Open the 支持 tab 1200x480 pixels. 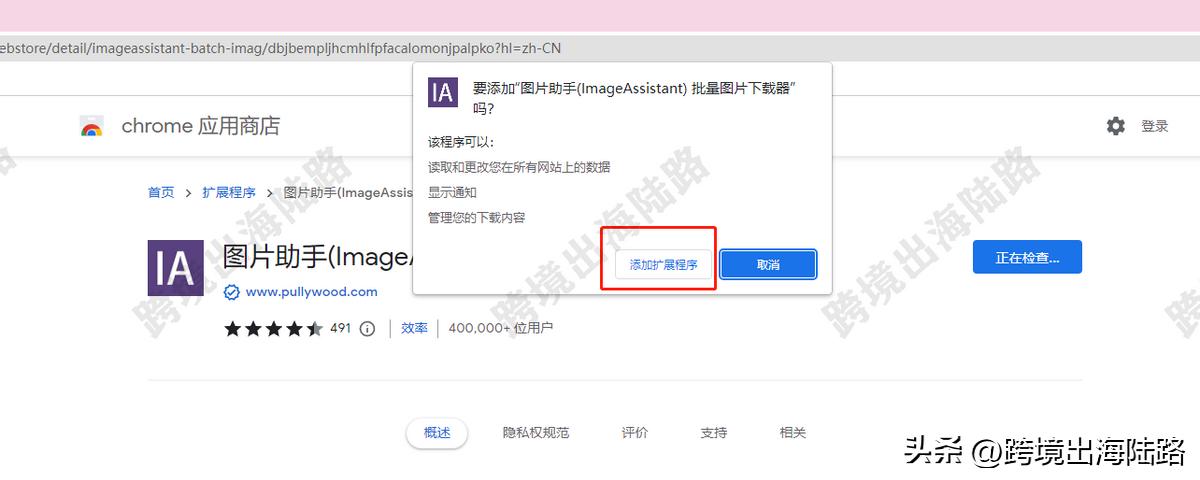coord(714,433)
